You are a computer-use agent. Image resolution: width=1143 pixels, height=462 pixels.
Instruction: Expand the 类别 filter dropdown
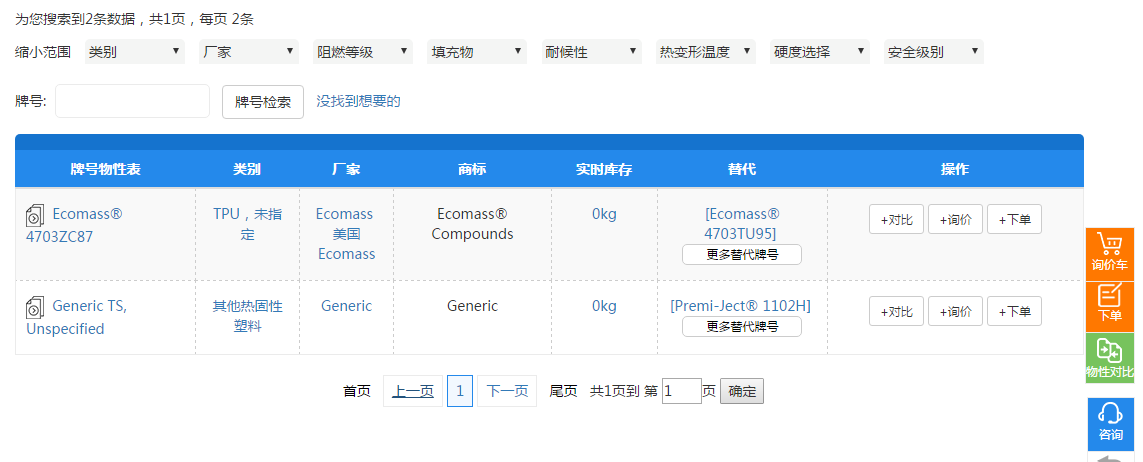pos(134,52)
